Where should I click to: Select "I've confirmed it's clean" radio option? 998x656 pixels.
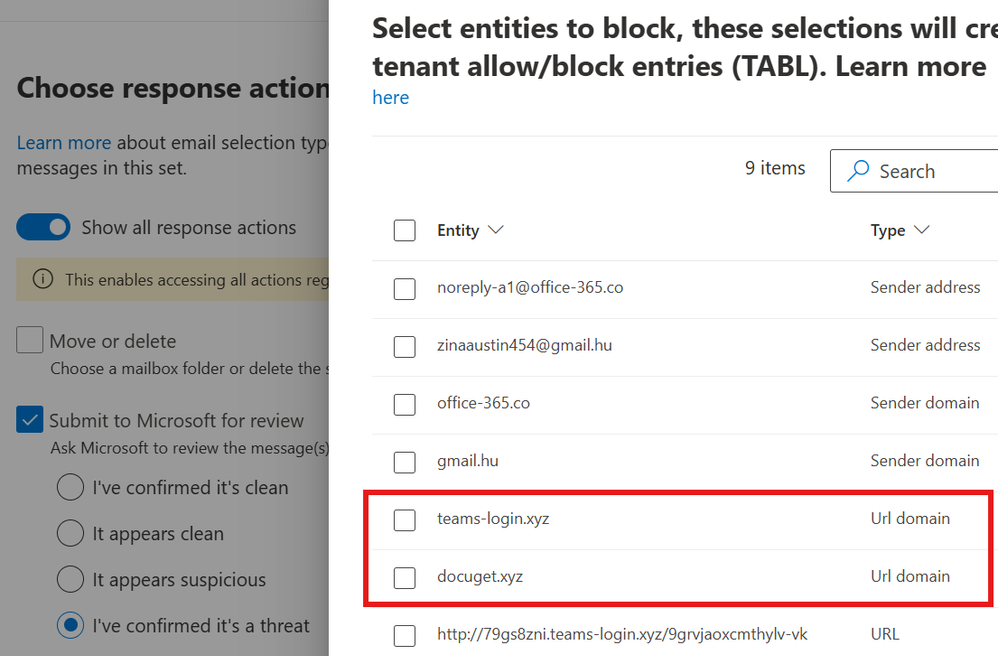pyautogui.click(x=70, y=488)
